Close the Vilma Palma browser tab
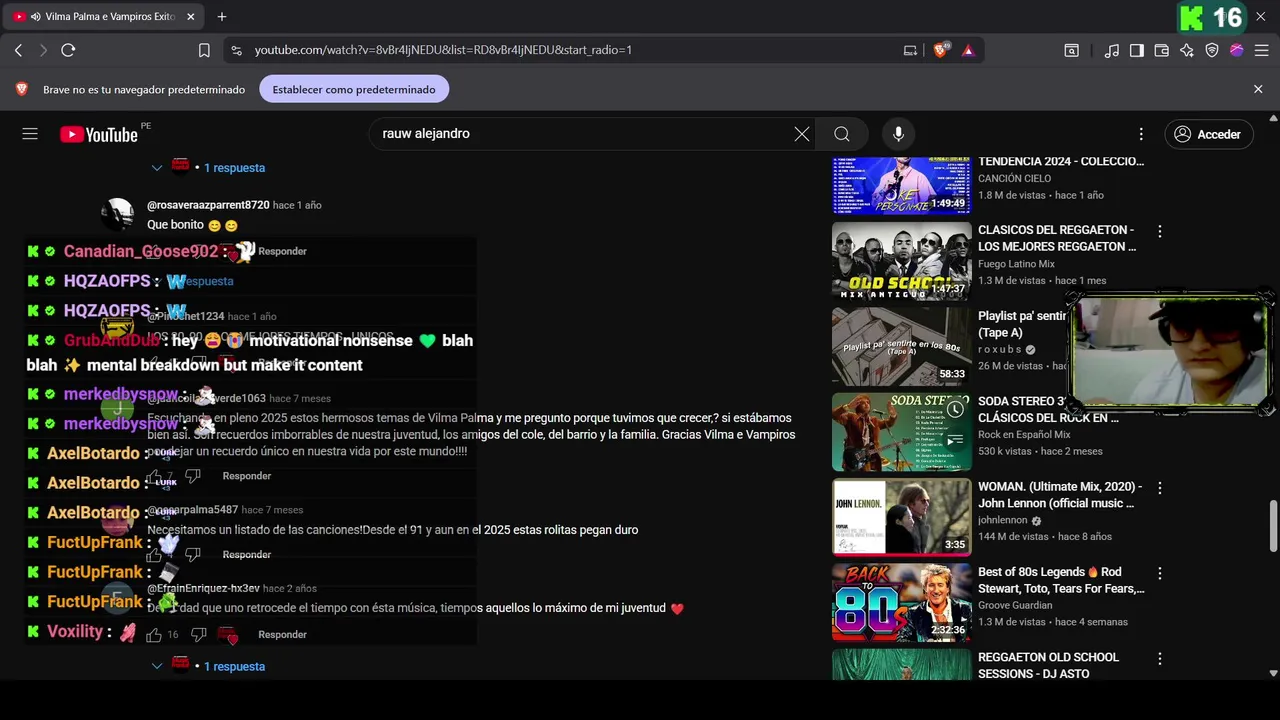 click(191, 17)
